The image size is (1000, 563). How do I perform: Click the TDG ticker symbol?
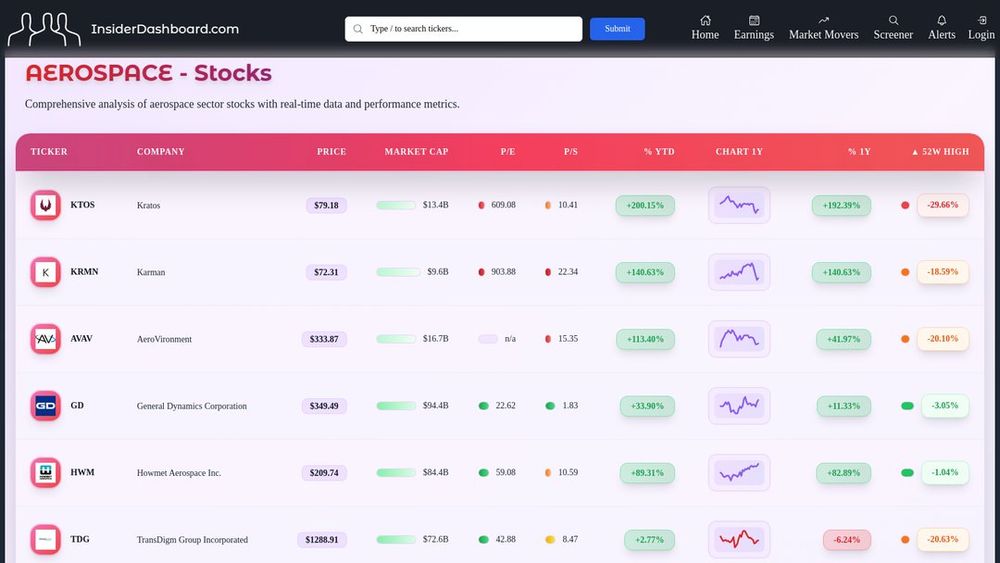click(80, 539)
